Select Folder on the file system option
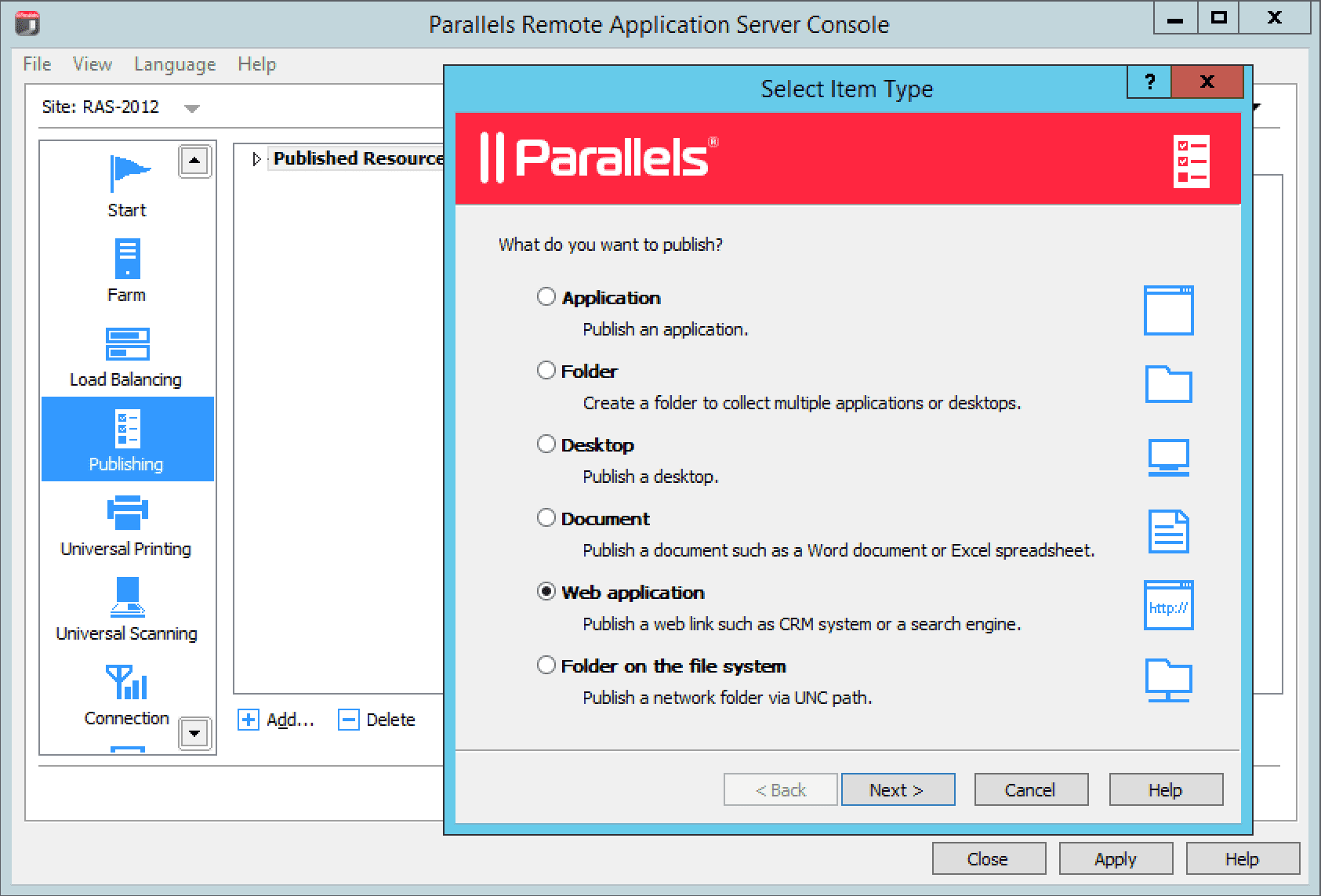 coord(546,665)
